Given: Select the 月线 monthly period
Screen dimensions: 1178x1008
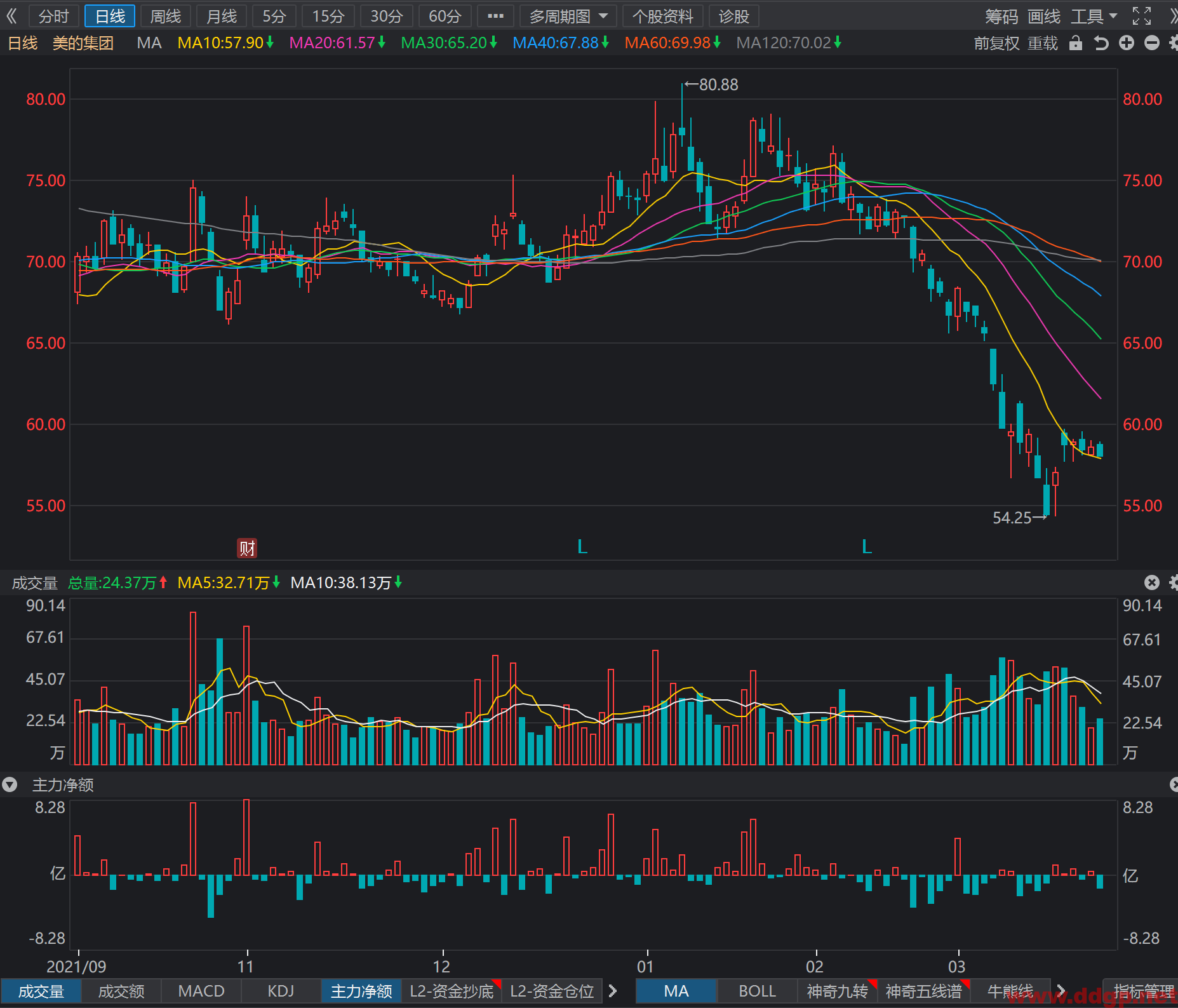Looking at the screenshot, I should click(222, 16).
